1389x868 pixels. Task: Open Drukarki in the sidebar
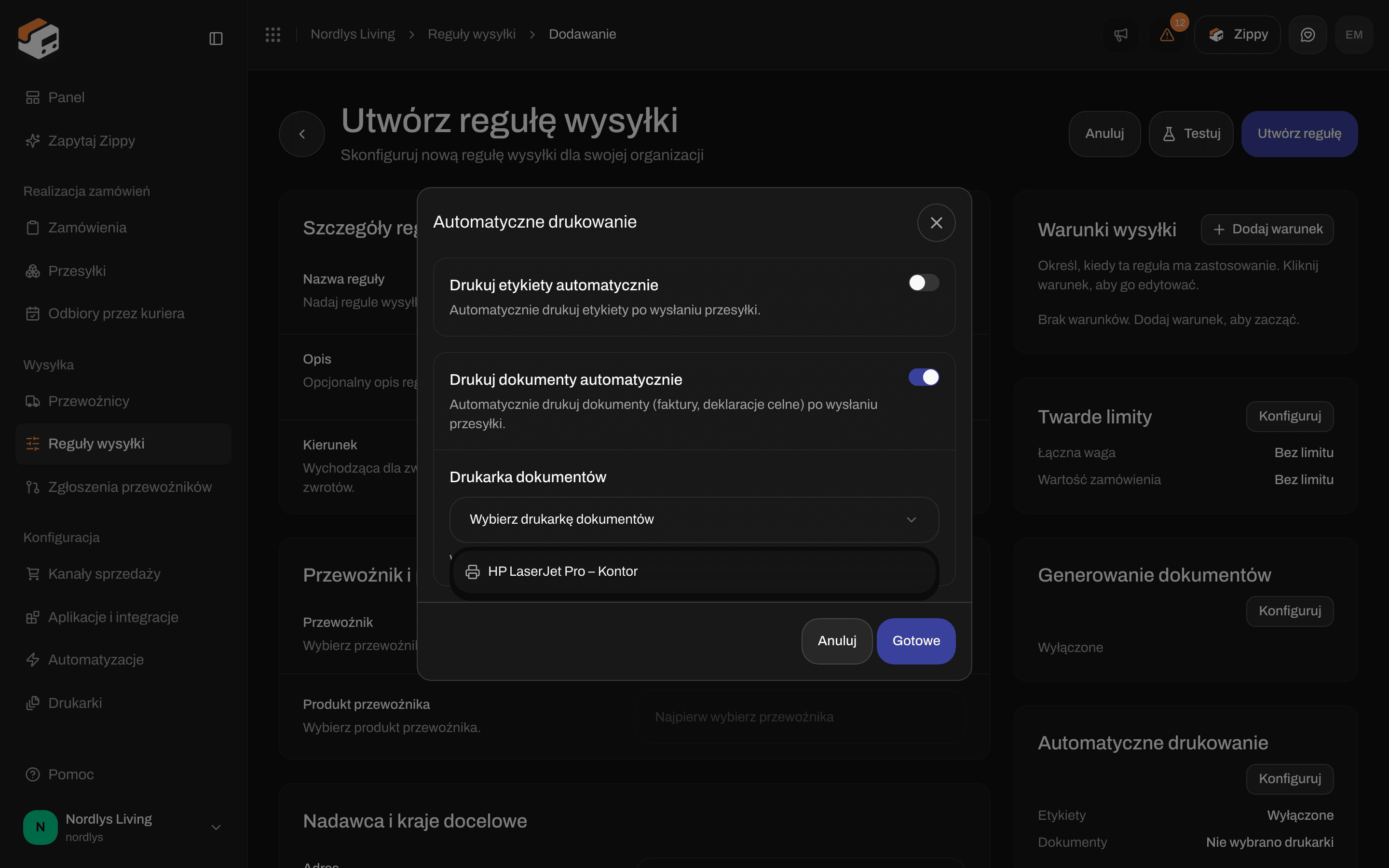[123, 703]
